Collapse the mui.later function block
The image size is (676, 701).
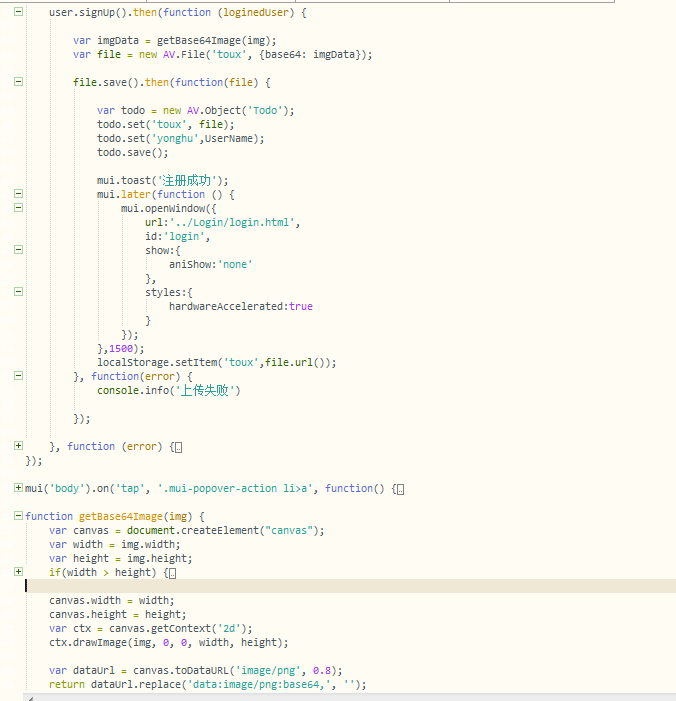(x=18, y=194)
